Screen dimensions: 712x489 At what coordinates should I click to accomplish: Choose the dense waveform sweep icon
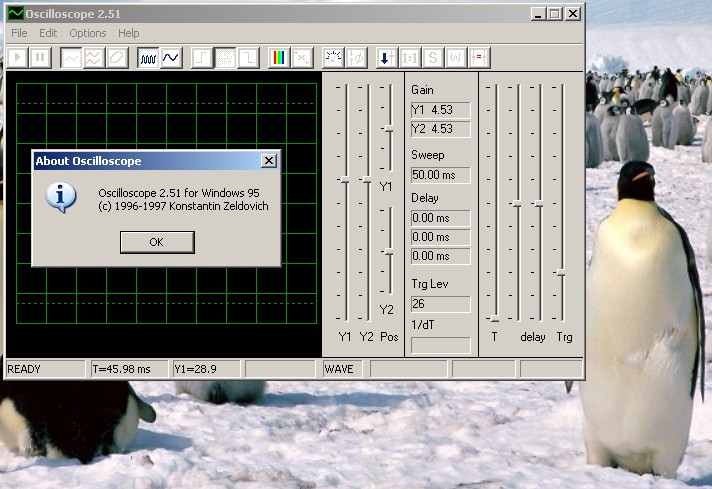coord(148,58)
